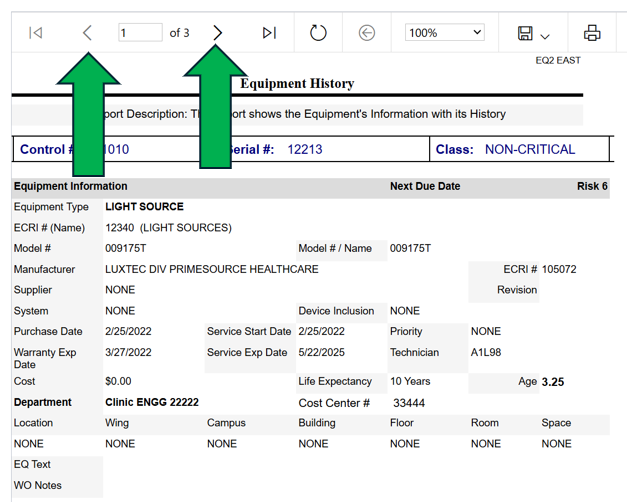Jump to the last page of the report
This screenshot has height=502, width=632.
coord(269,33)
